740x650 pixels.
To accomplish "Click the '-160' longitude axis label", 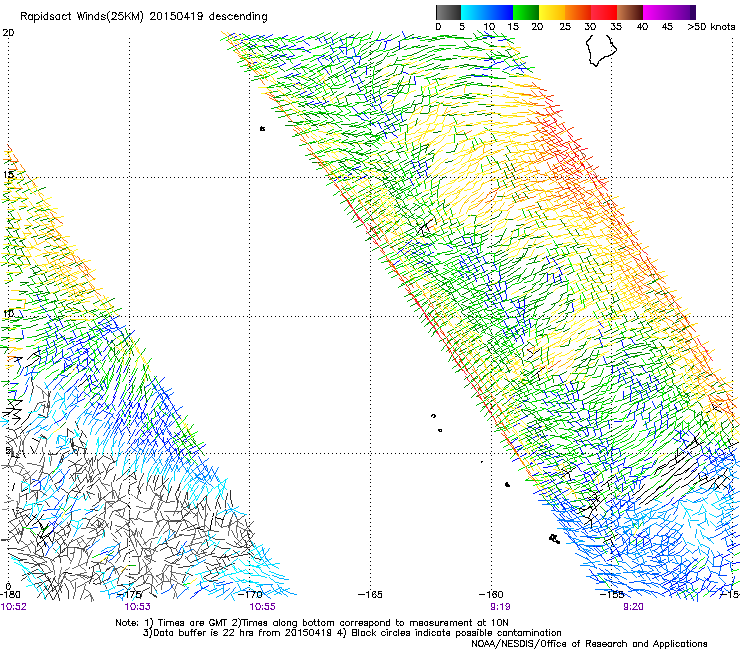I will pyautogui.click(x=491, y=594).
